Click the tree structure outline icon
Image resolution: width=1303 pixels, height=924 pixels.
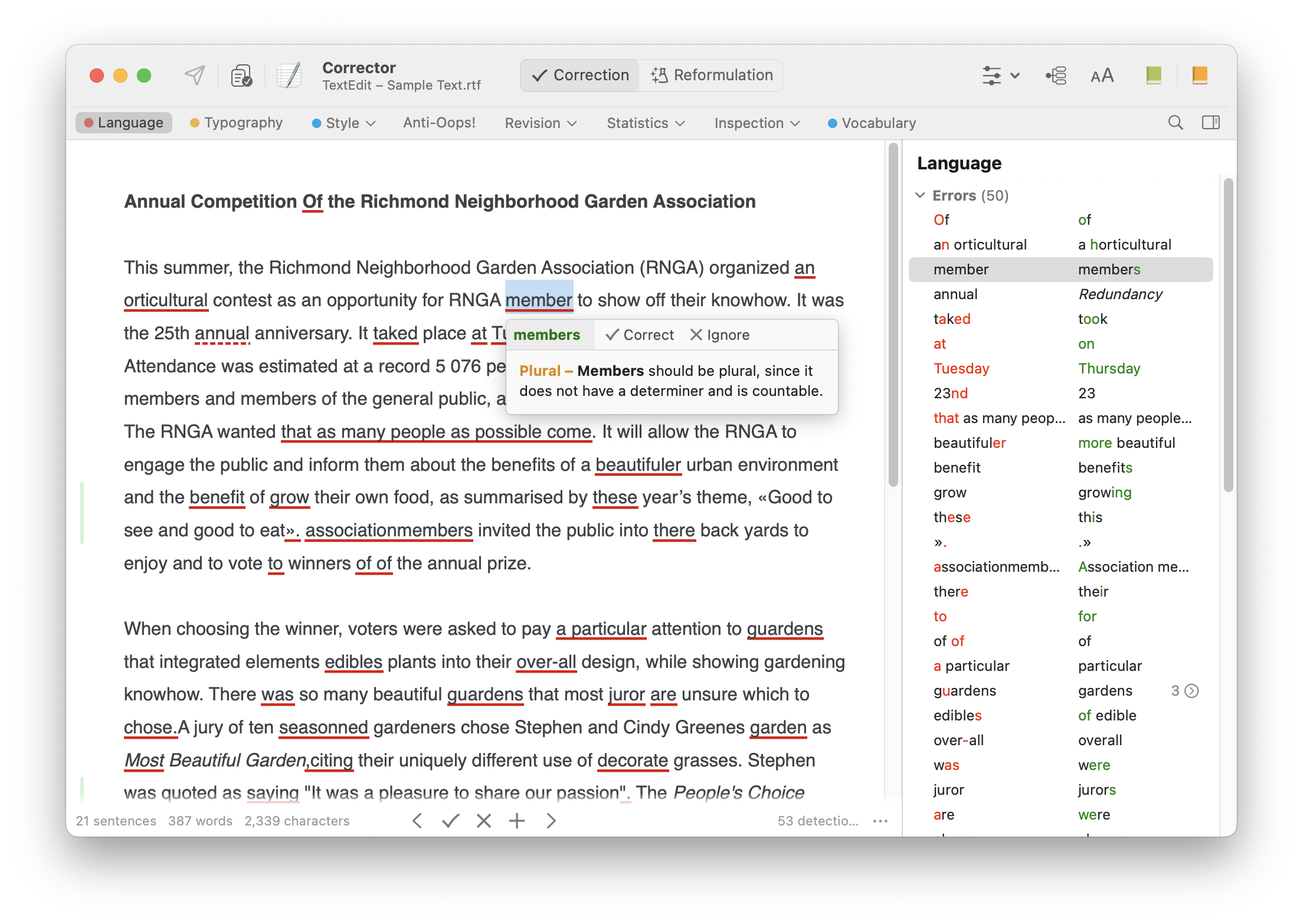tap(1056, 76)
